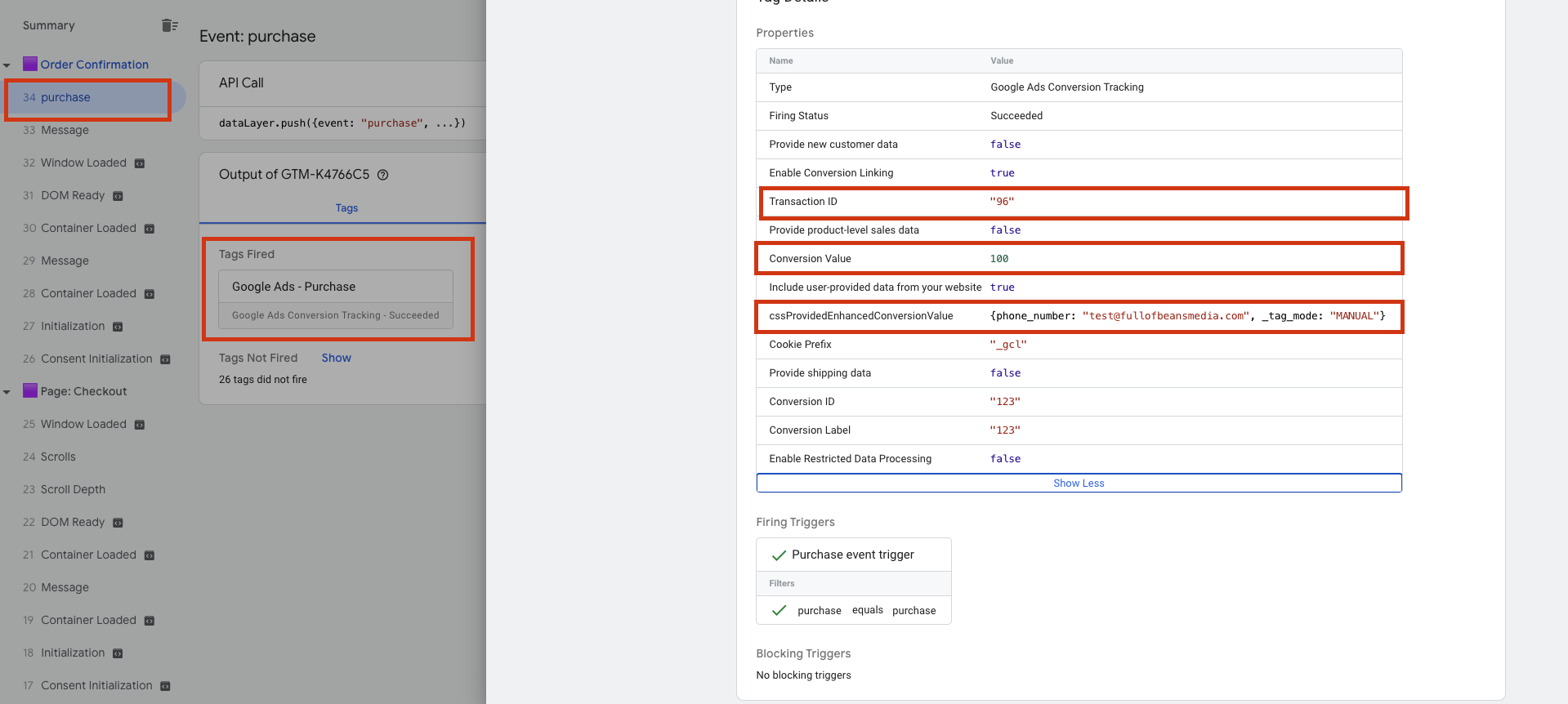
Task: Click the code icon next to 18 Initialization
Action: (118, 653)
